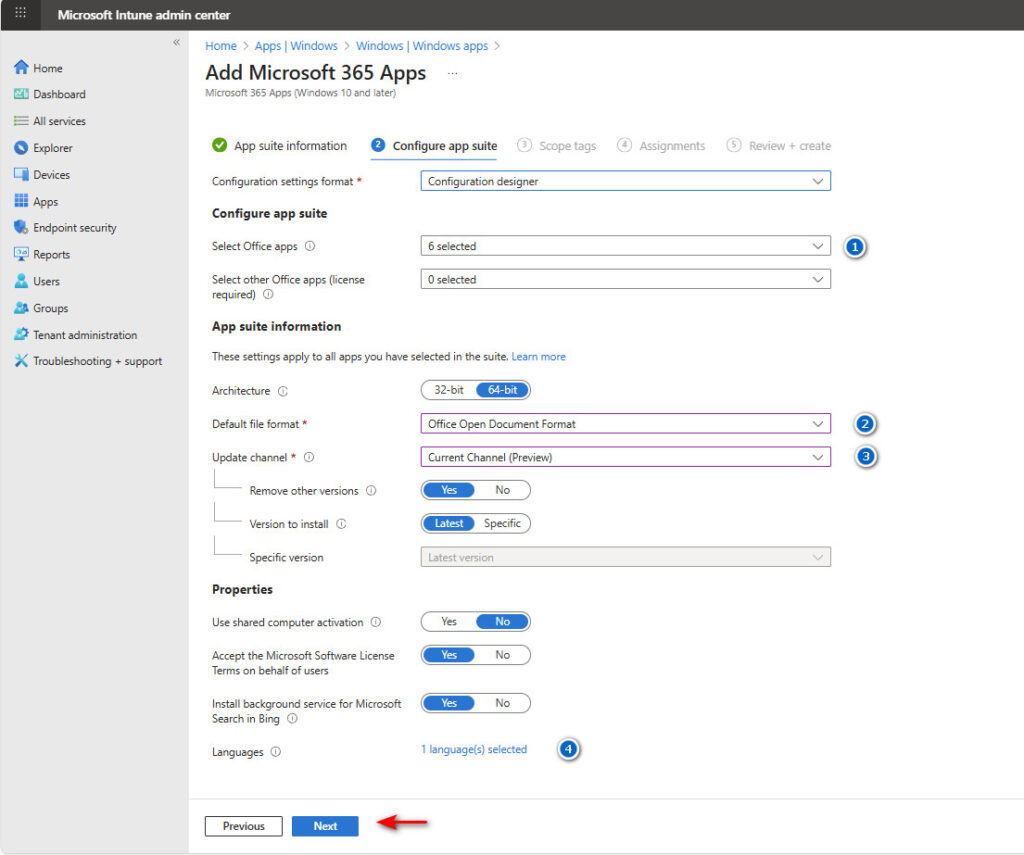Screen dimensions: 1024x855
Task: Click the Apps | Windows breadcrumb
Action: [296, 46]
